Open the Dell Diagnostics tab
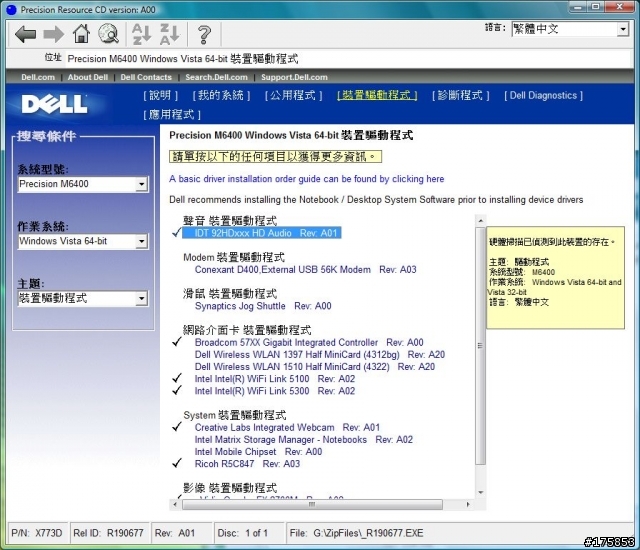This screenshot has height=550, width=640. pos(543,95)
